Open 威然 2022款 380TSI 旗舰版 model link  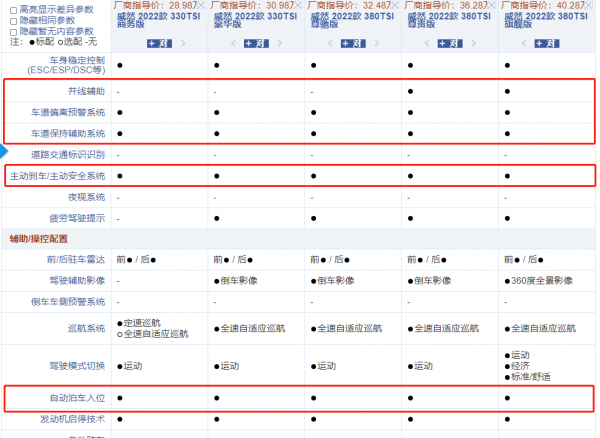click(546, 20)
